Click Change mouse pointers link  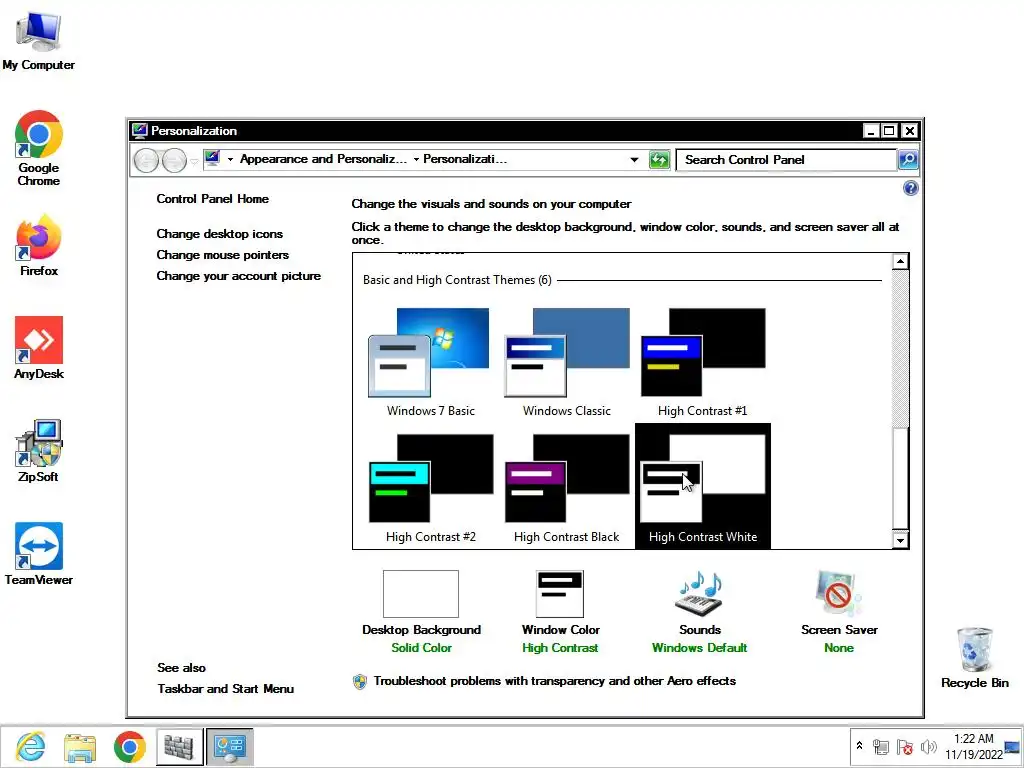point(222,255)
